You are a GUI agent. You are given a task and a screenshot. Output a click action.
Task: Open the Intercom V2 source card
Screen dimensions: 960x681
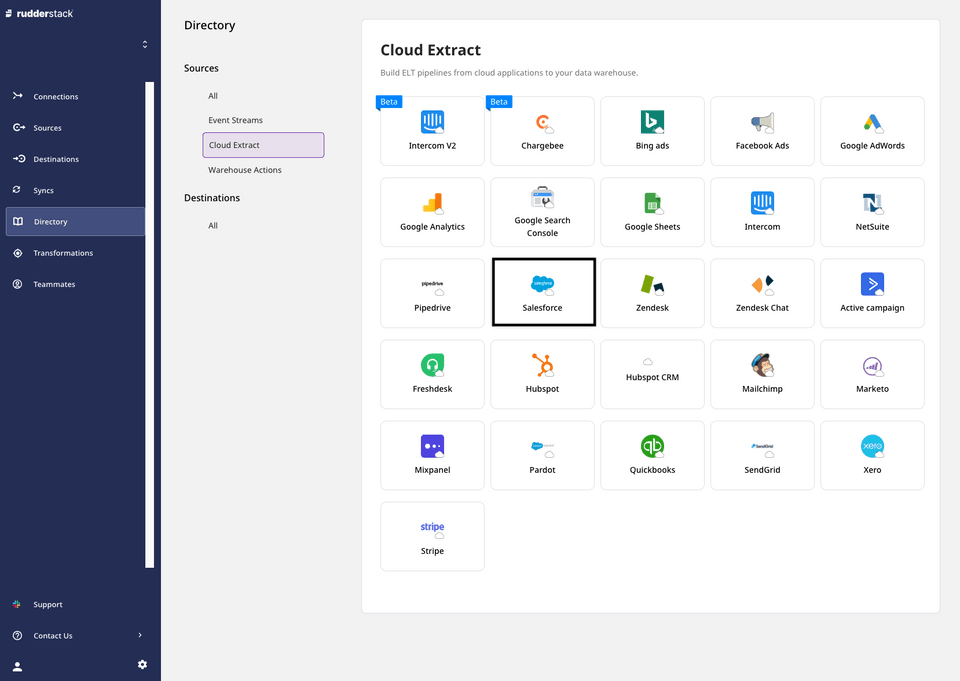click(x=432, y=131)
